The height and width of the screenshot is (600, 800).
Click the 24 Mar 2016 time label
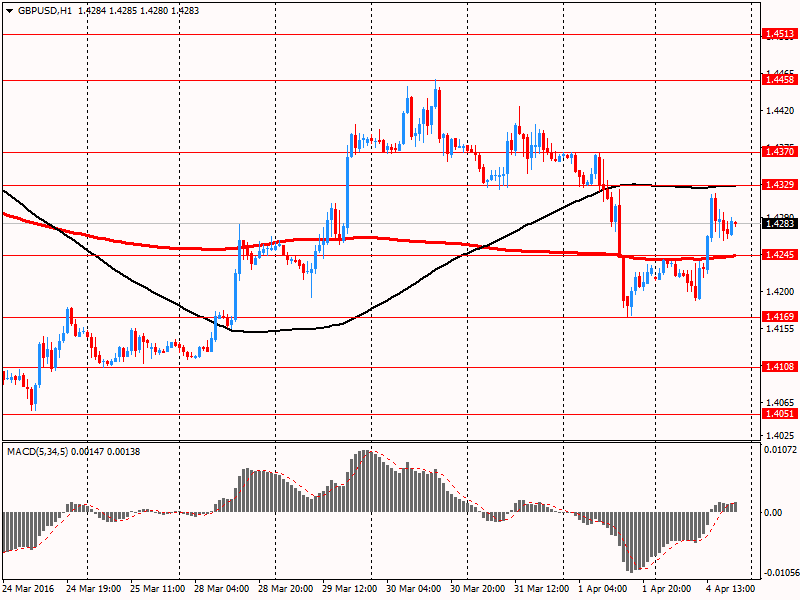coord(30,589)
